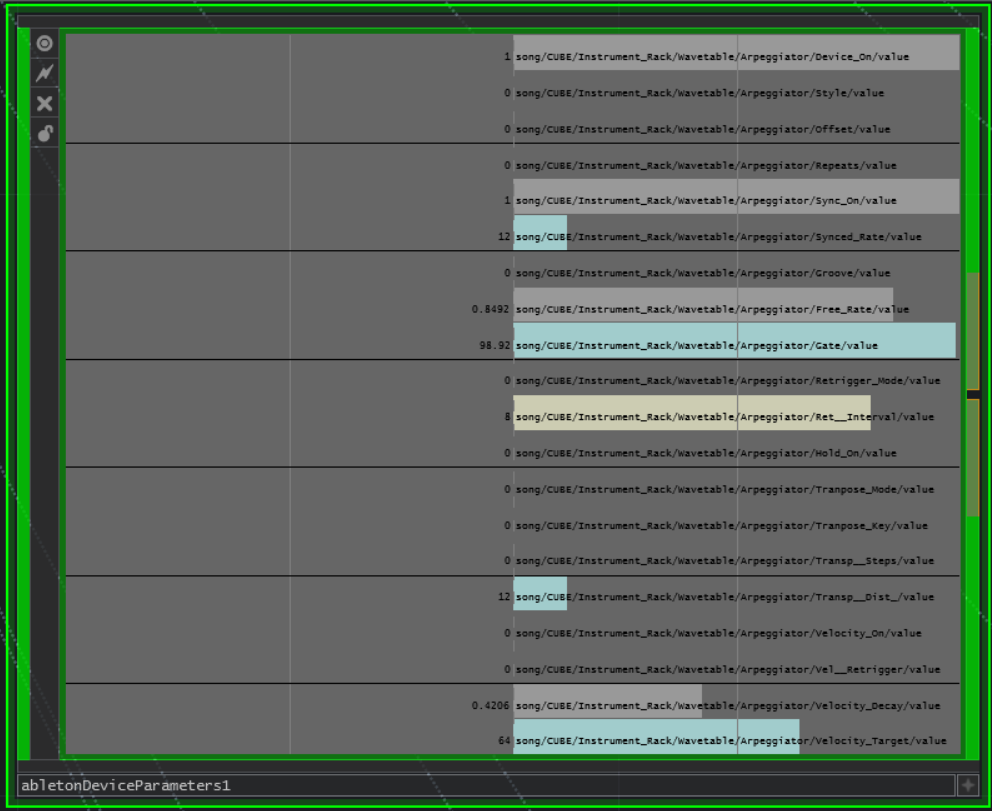This screenshot has height=811, width=992.
Task: Select the Transp__Steps/value channel
Action: [x=724, y=560]
